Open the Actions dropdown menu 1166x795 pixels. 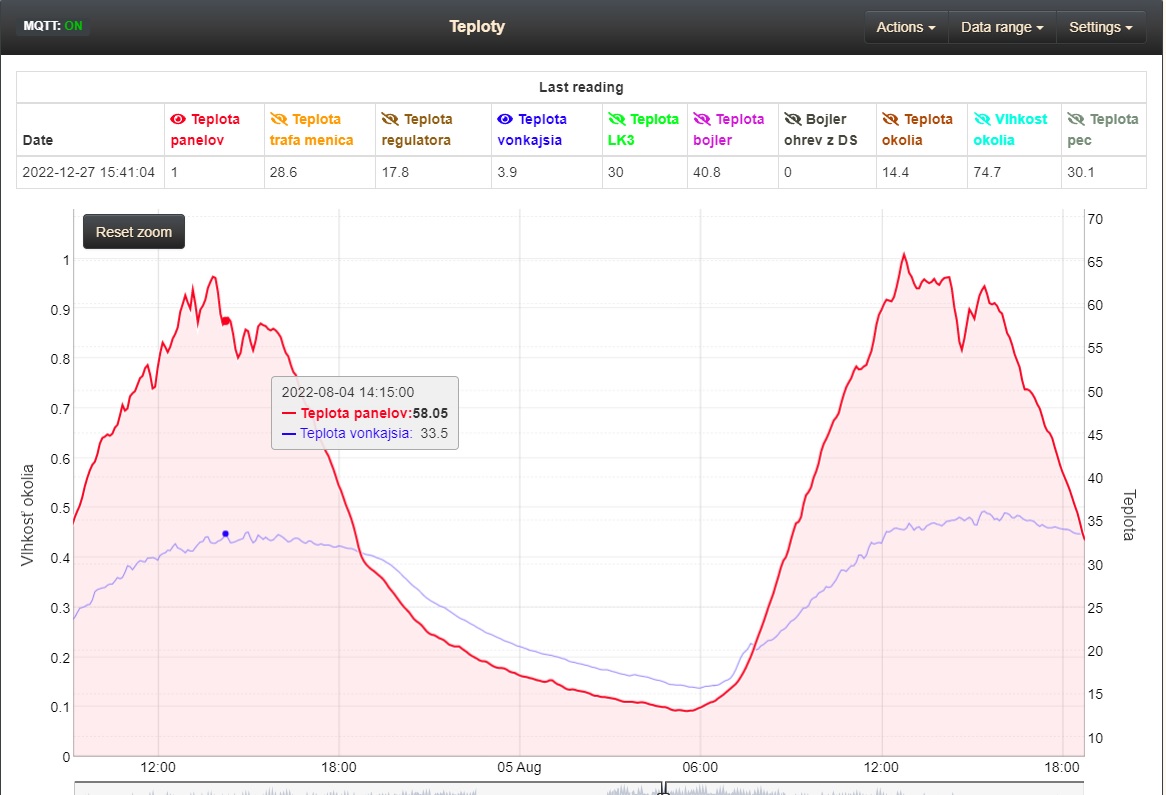(905, 27)
